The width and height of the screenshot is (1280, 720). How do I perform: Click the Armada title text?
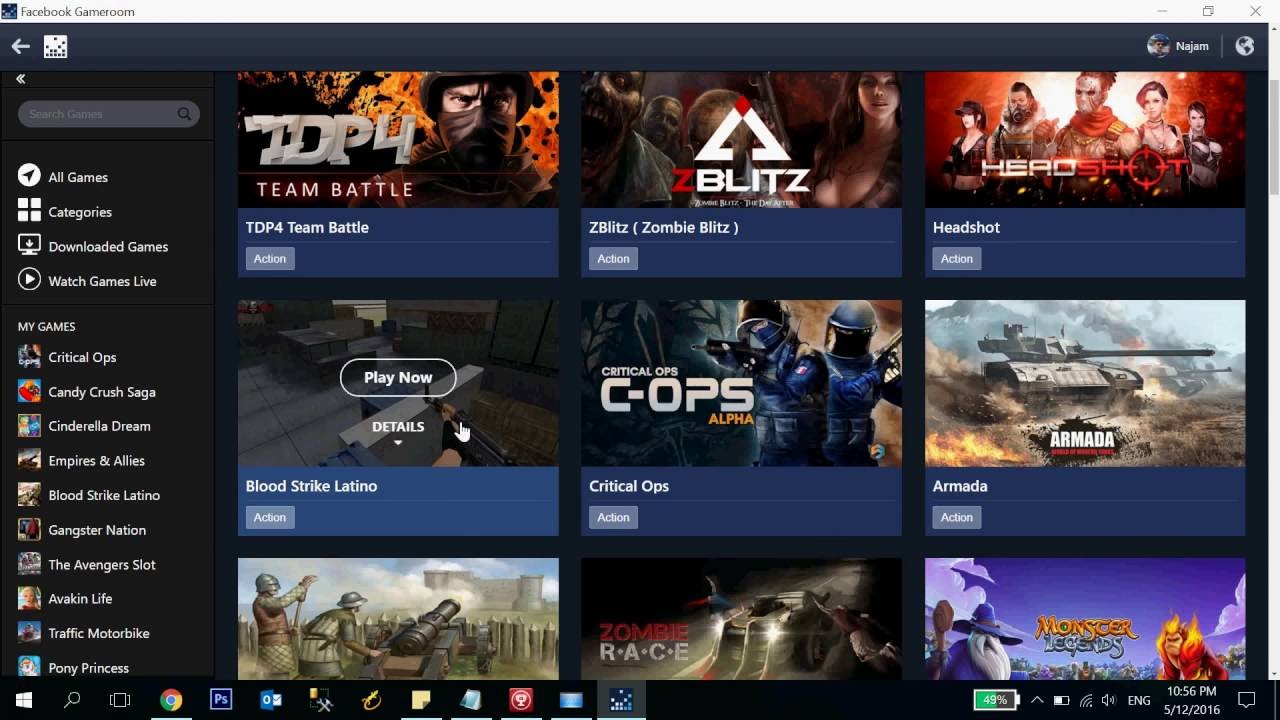pos(960,486)
